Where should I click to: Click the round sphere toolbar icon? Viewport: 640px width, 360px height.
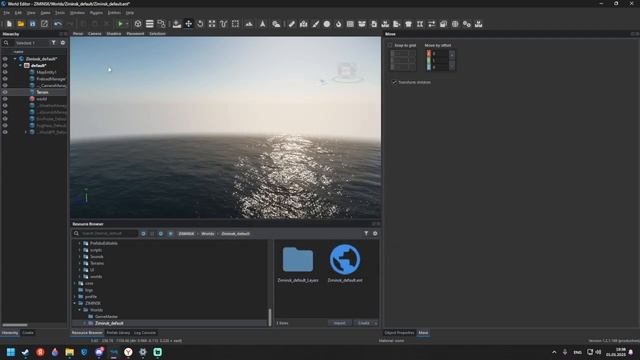coord(327,24)
